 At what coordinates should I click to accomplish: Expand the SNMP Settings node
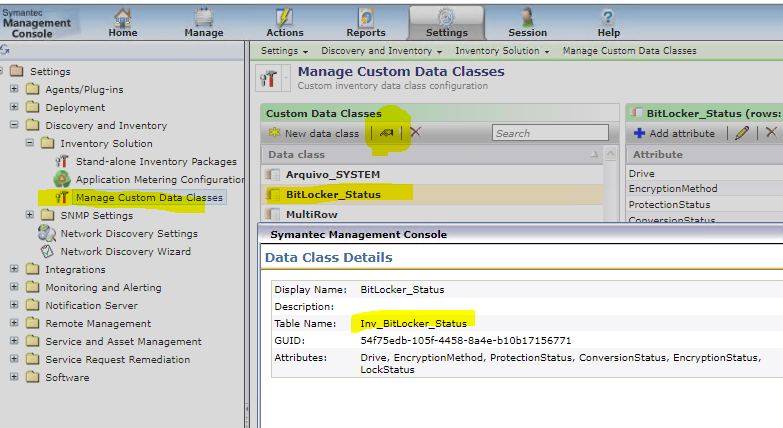(29, 215)
